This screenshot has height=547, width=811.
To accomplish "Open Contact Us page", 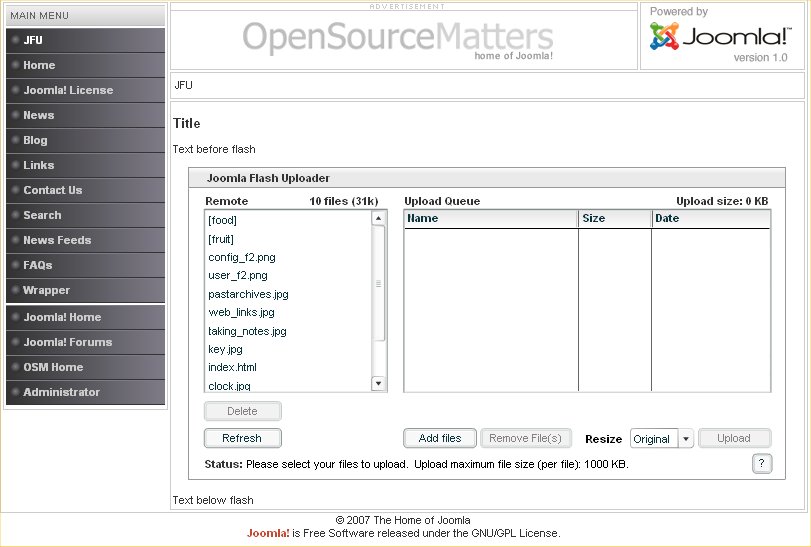I will click(x=85, y=190).
